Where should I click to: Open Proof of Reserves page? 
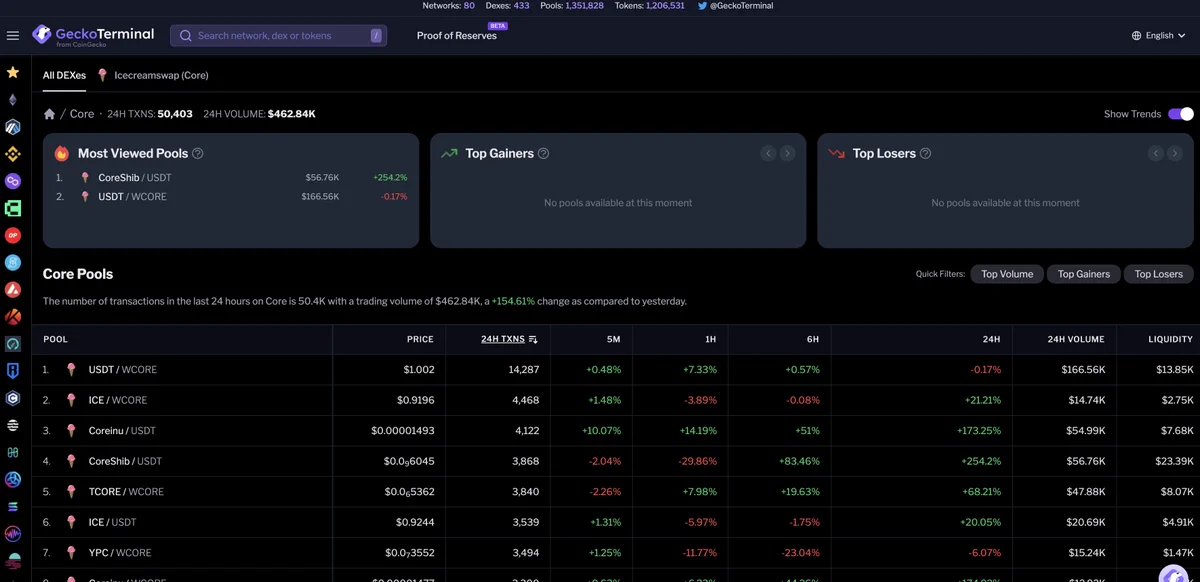[457, 36]
